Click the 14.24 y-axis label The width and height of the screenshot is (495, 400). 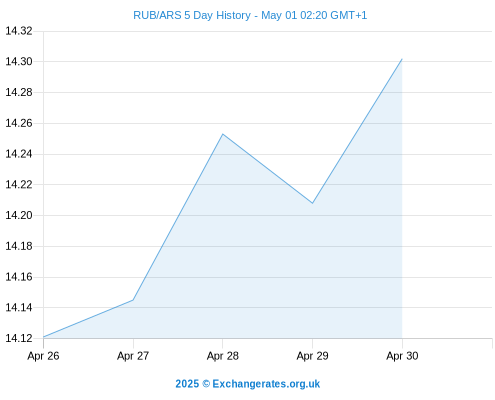pos(19,154)
